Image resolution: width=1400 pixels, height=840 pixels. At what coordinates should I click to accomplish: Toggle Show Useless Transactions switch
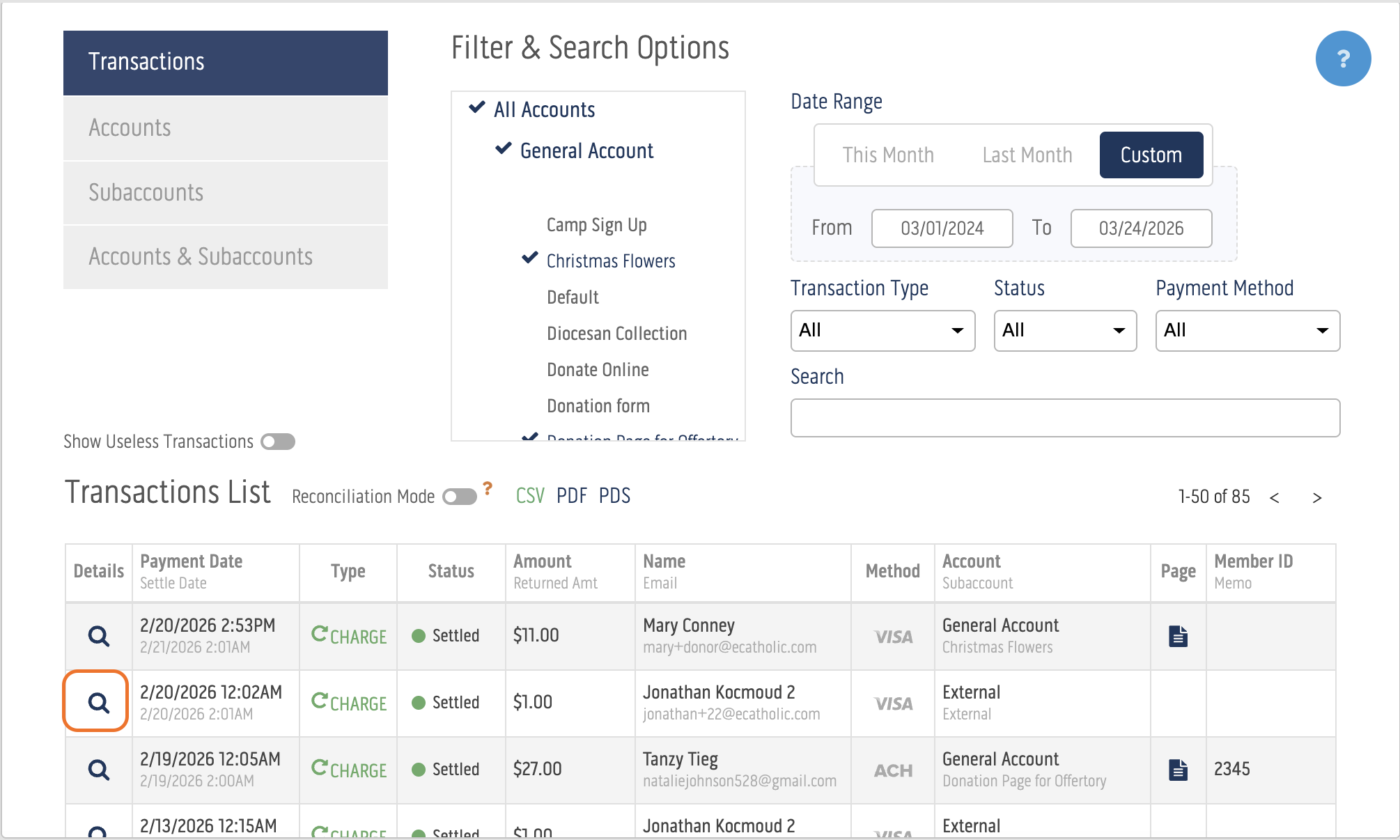point(278,442)
